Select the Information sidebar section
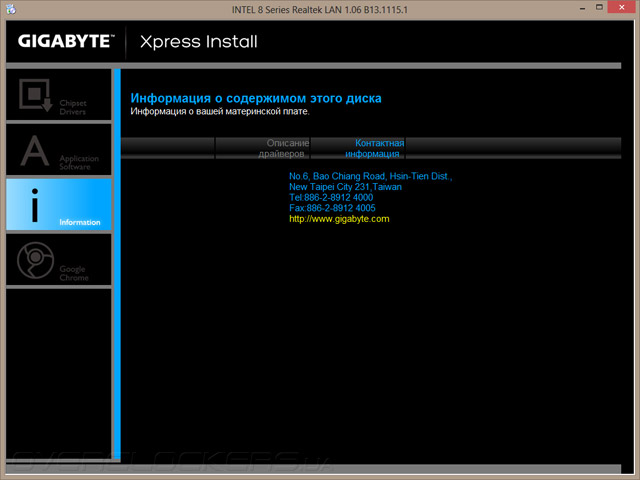Image resolution: width=640 pixels, height=480 pixels. tap(59, 204)
